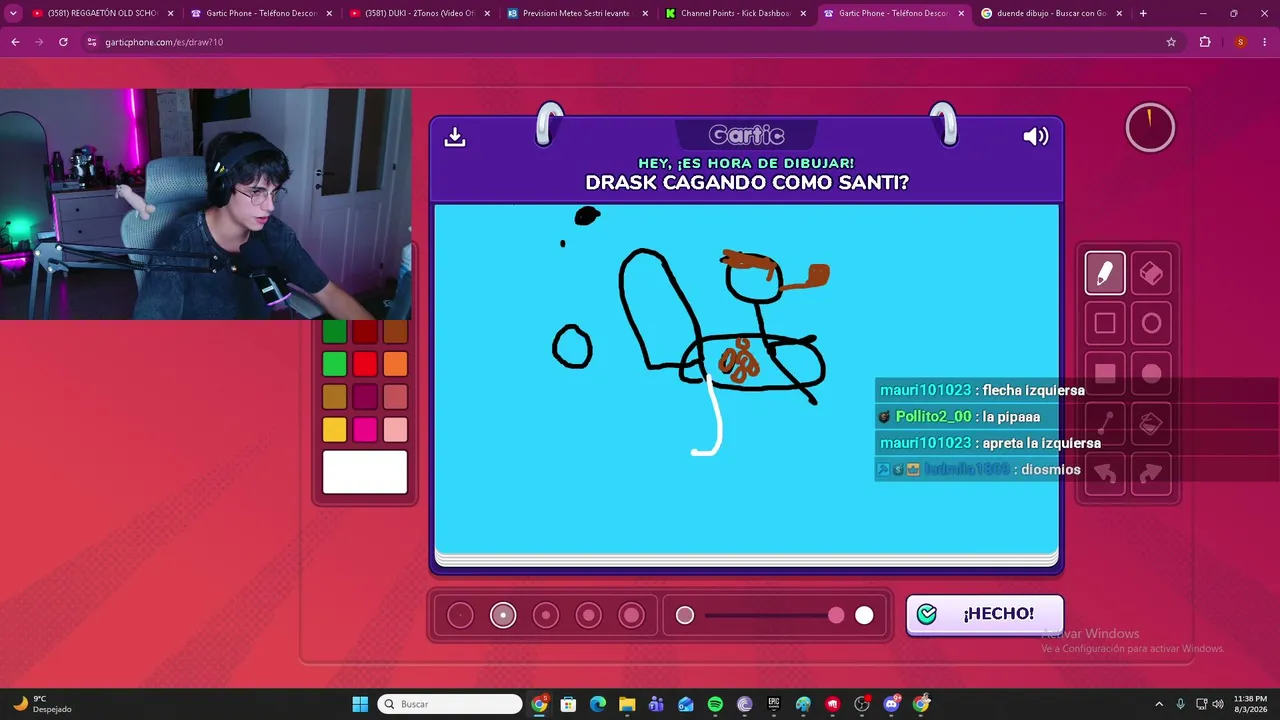
Task: Reload the Gartic Phone page
Action: pos(63,42)
